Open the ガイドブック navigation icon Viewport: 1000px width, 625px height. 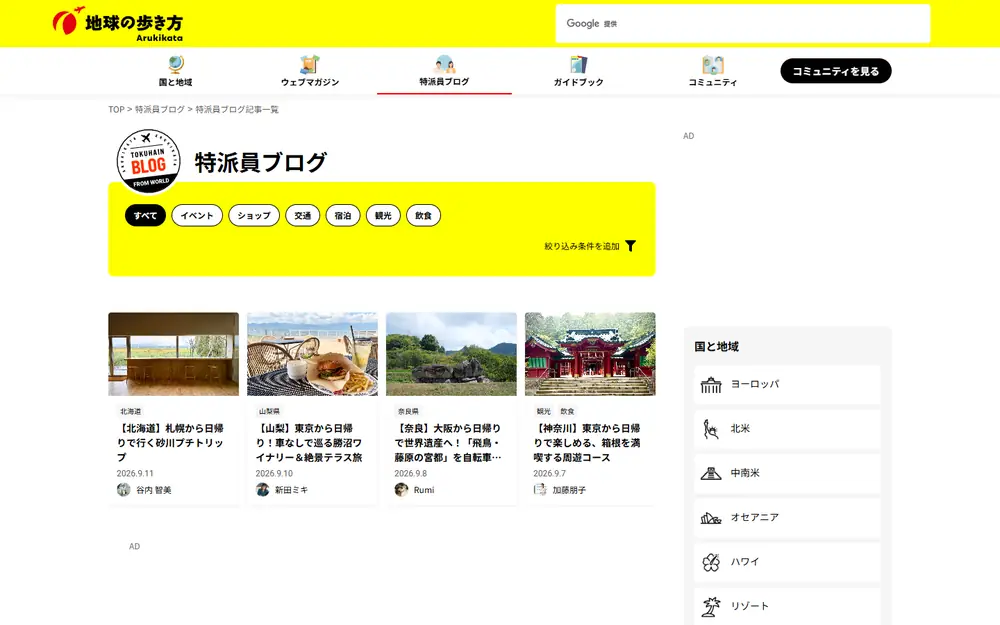[x=578, y=64]
